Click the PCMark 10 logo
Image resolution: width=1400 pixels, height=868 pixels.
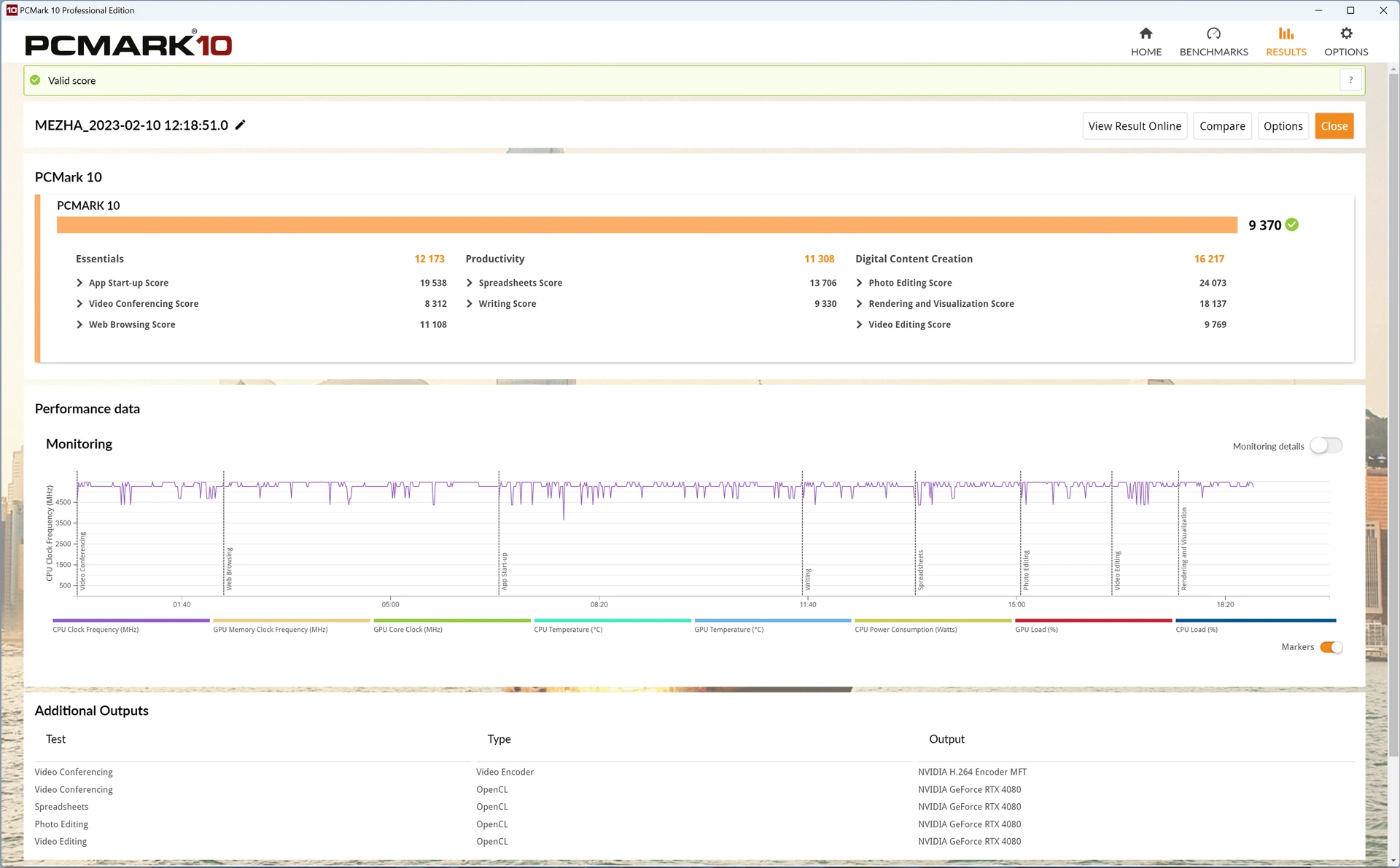[128, 44]
